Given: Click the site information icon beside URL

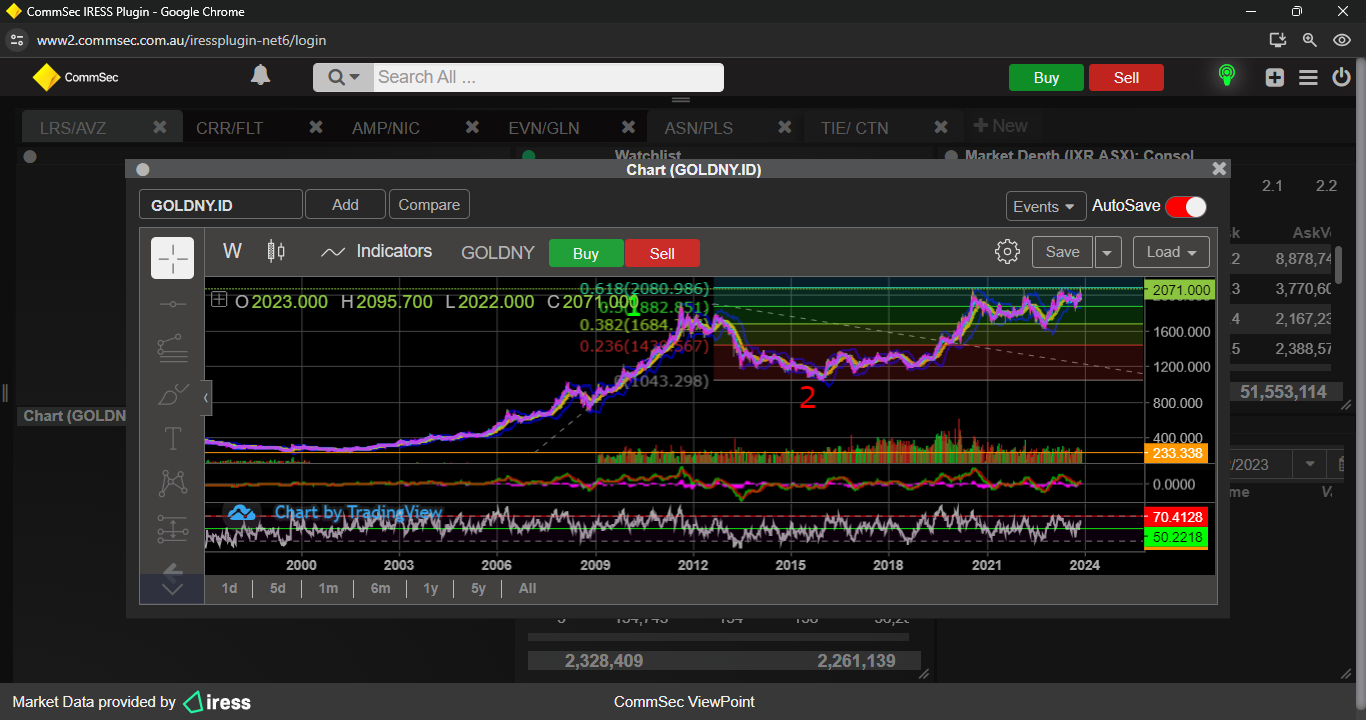Looking at the screenshot, I should pyautogui.click(x=16, y=40).
